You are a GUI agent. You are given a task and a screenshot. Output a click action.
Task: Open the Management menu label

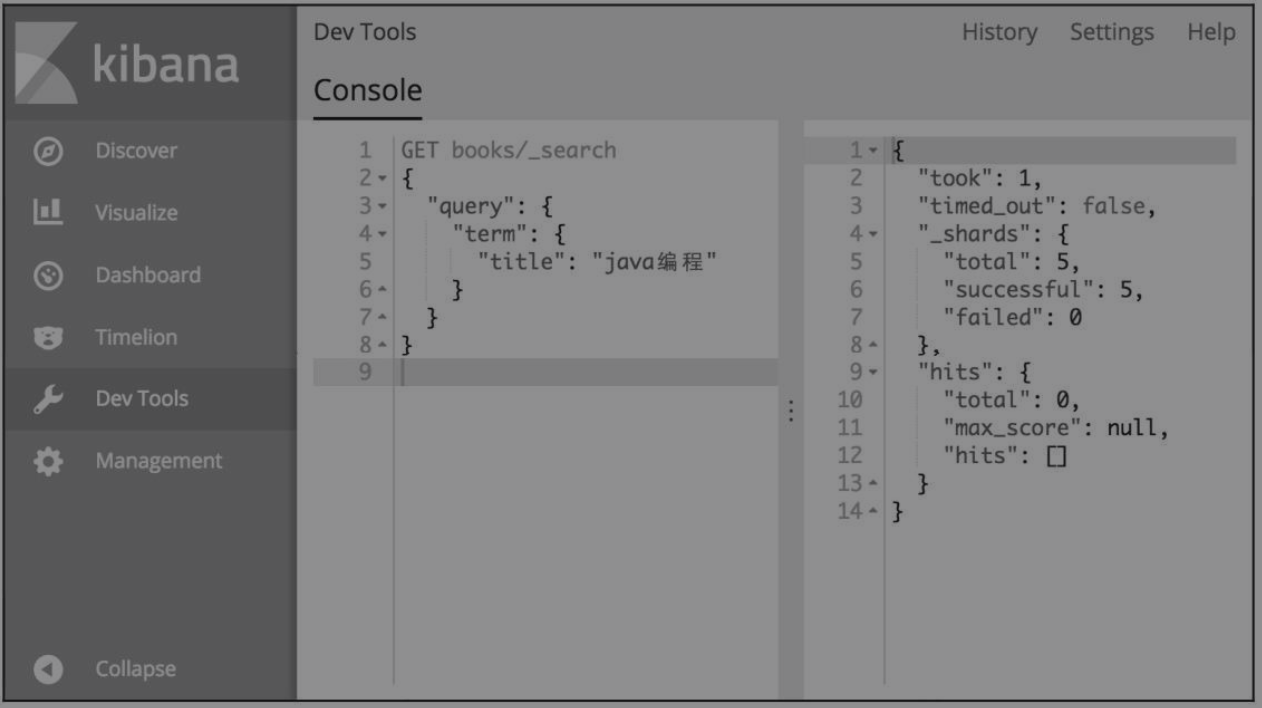[x=159, y=461]
